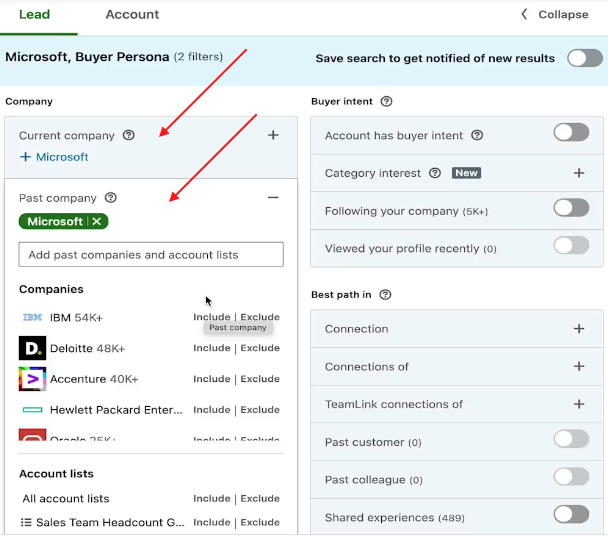The height and width of the screenshot is (542, 608).
Task: Click the help icon next to Current company
Action: tap(128, 136)
